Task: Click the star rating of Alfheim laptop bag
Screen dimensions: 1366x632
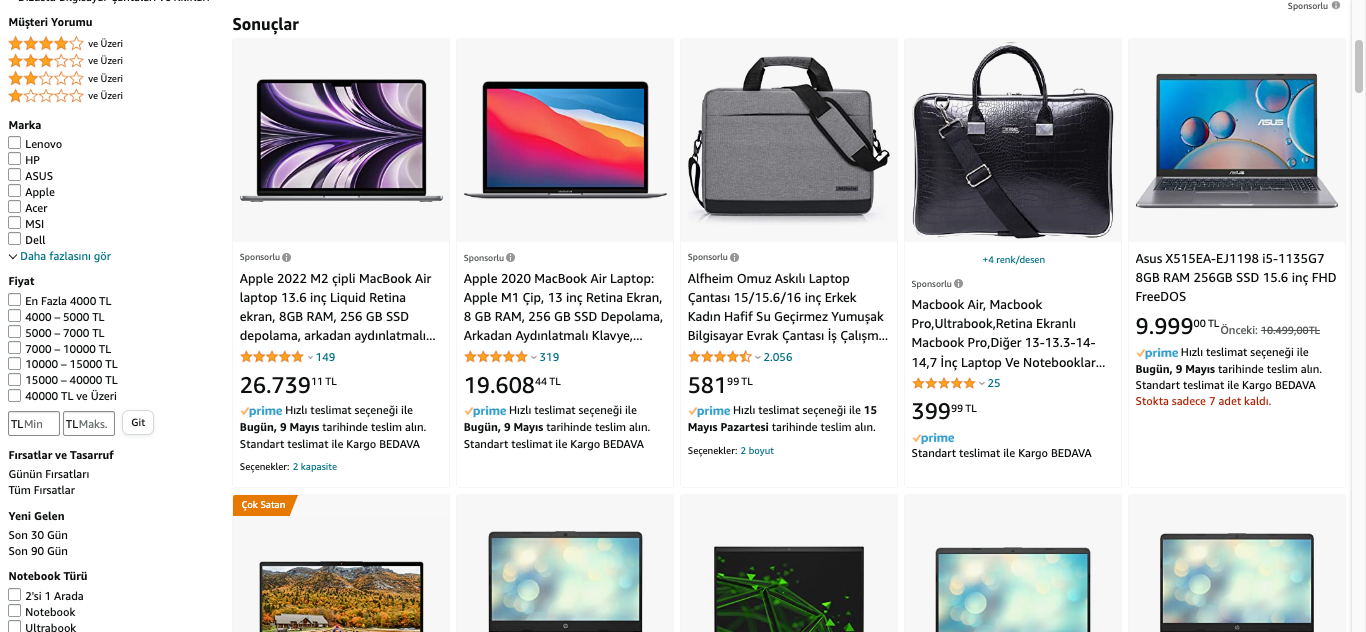Action: 719,357
